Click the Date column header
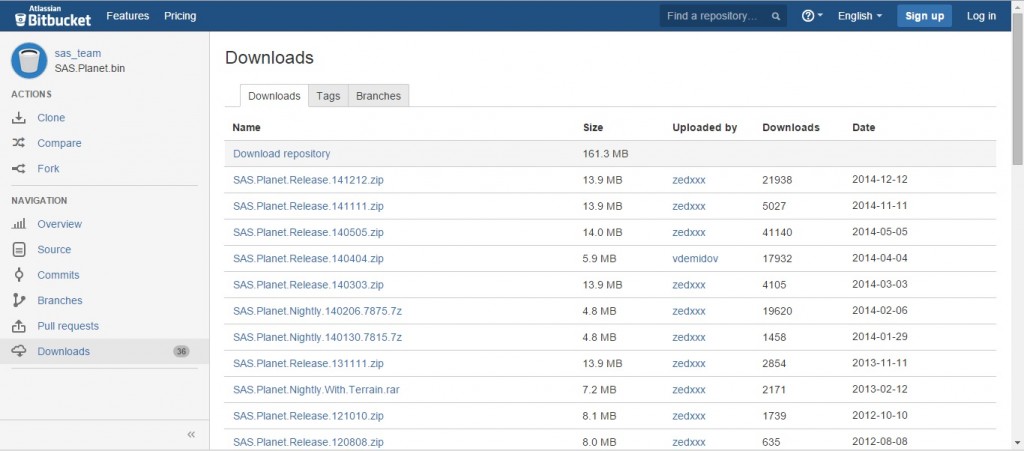1024x451 pixels. 863,127
